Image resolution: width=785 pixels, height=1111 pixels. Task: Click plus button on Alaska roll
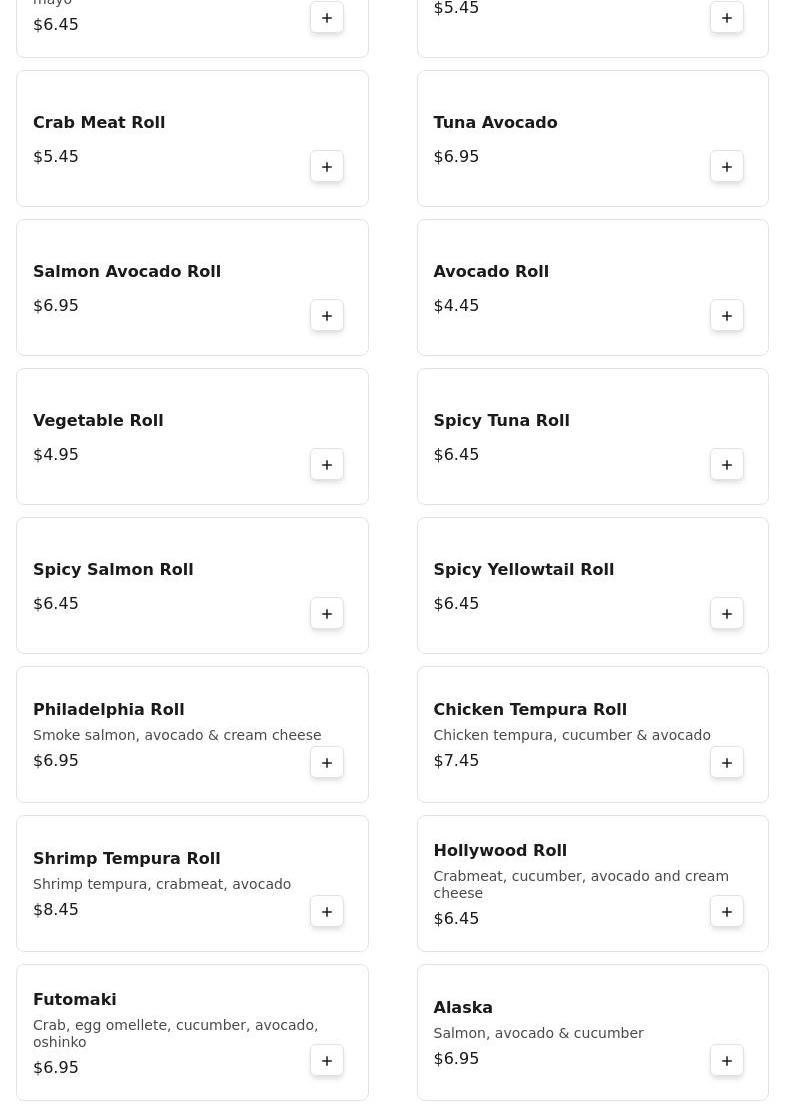pos(727,1061)
